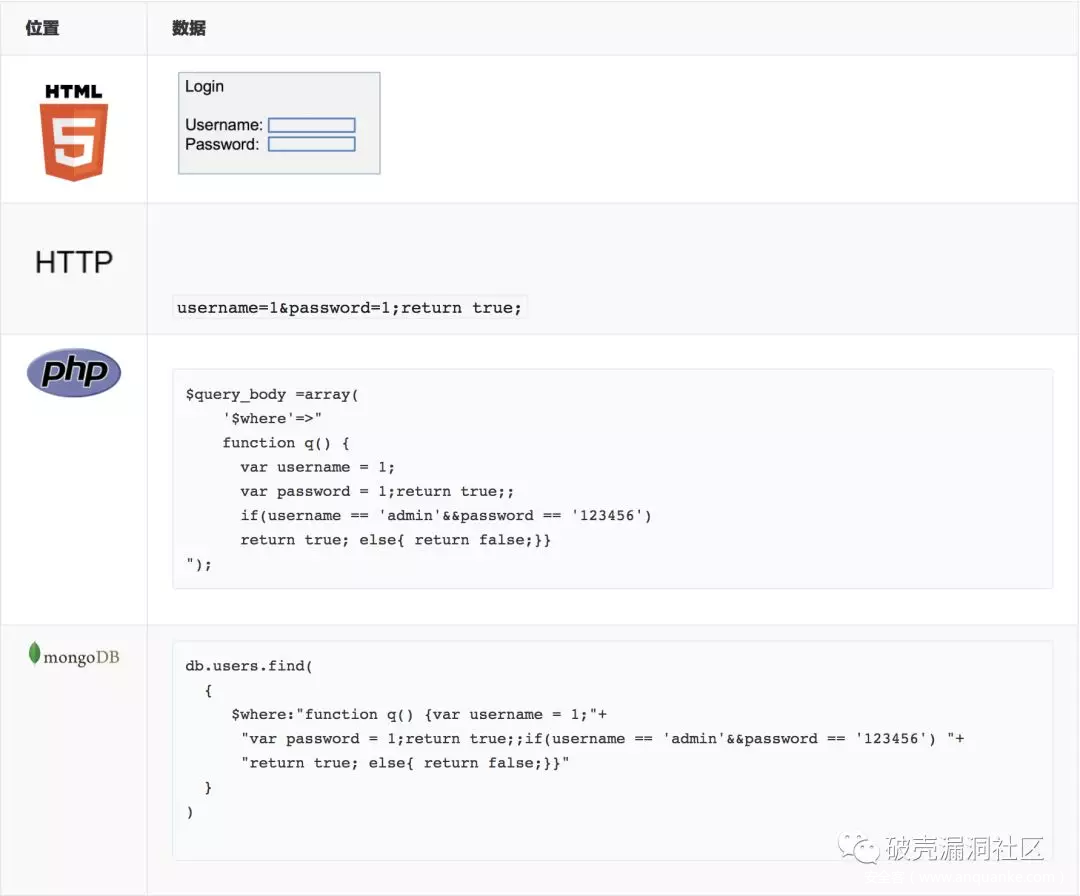The width and height of the screenshot is (1080, 896).
Task: Select the 位置 column header
Action: coord(42,28)
